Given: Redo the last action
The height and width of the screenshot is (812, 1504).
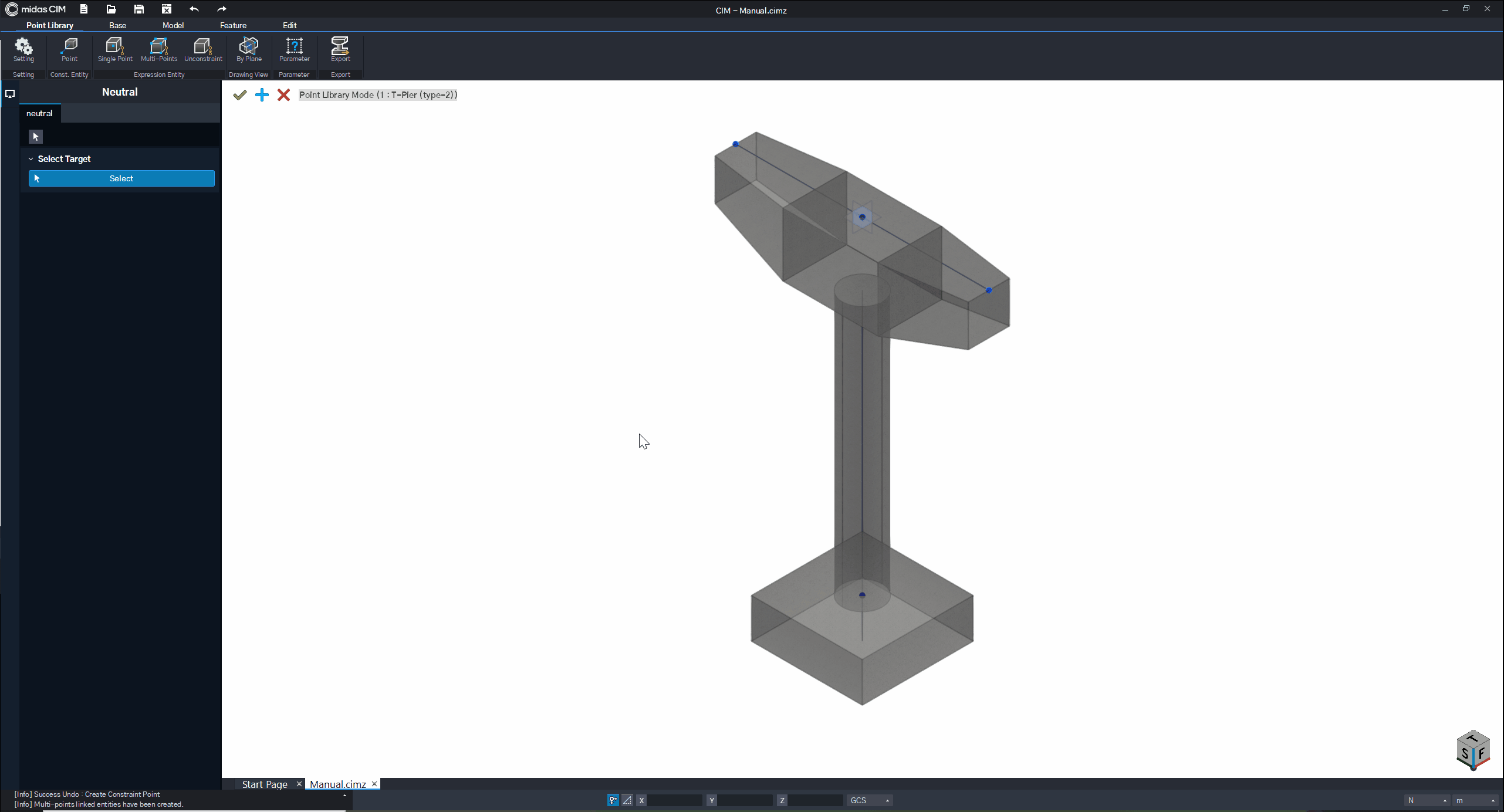Looking at the screenshot, I should coord(222,9).
